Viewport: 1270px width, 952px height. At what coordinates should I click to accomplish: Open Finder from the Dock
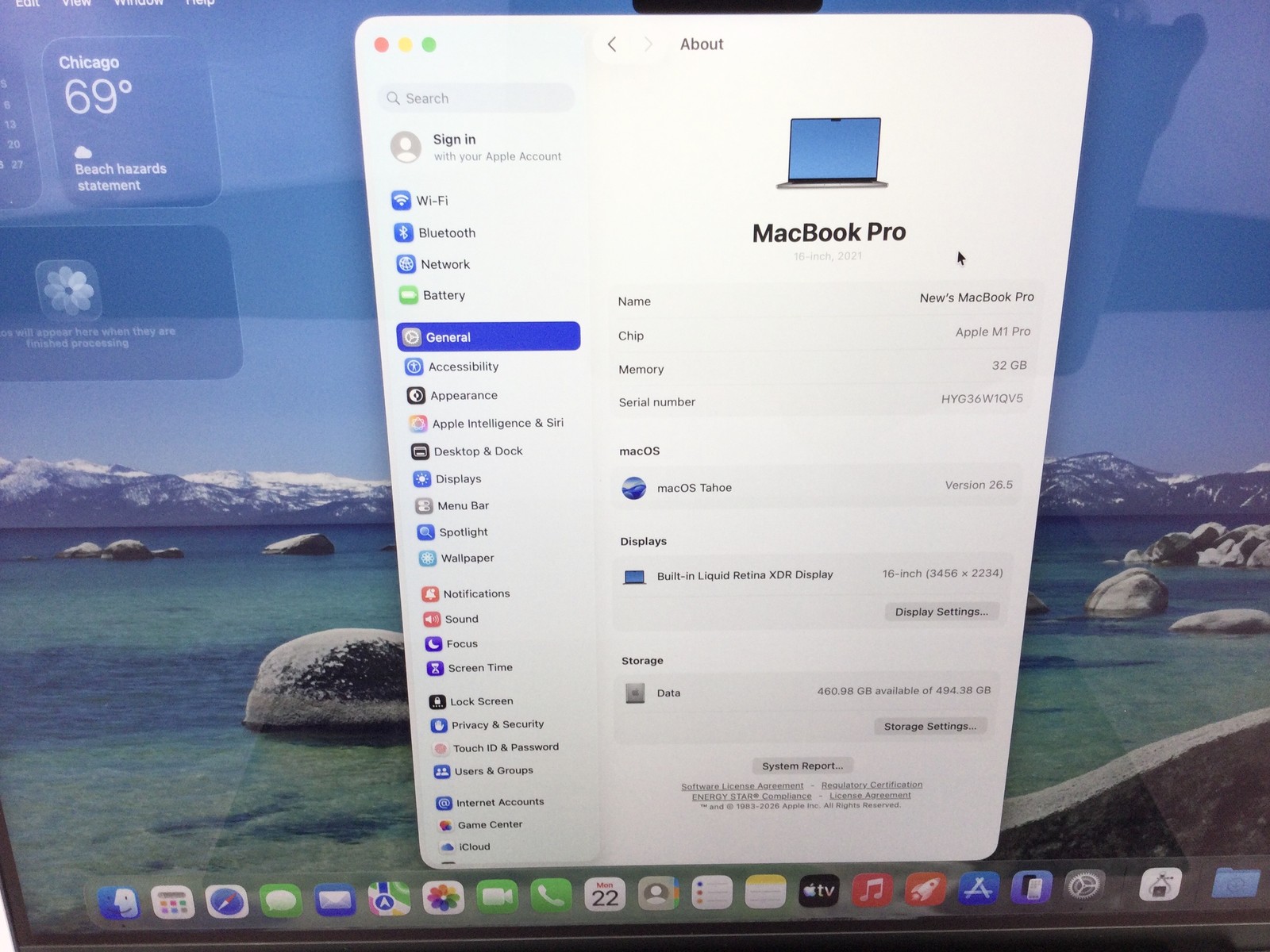pos(119,902)
